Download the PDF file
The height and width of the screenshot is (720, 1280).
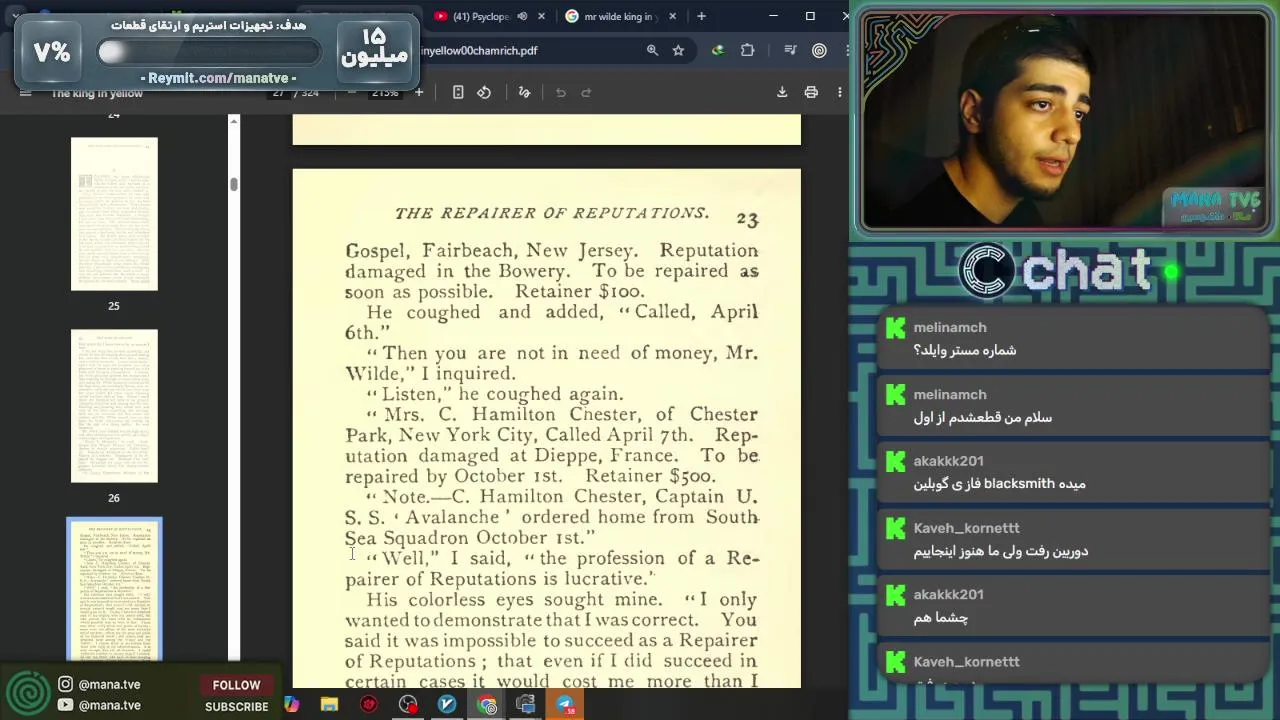click(782, 92)
